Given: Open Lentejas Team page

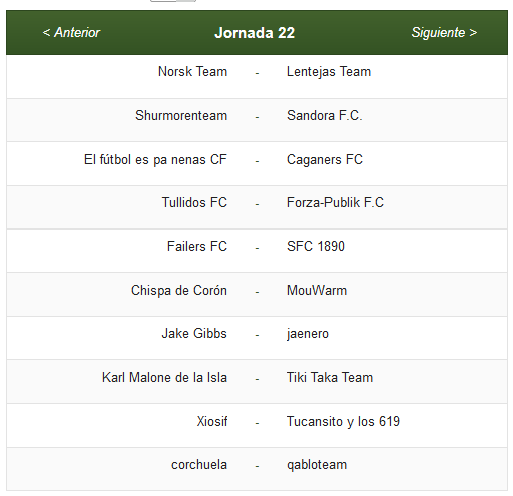Looking at the screenshot, I should [x=329, y=72].
